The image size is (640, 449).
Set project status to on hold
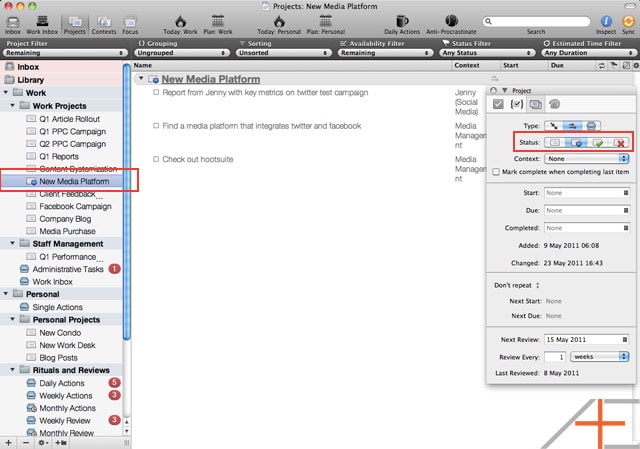pyautogui.click(x=576, y=142)
